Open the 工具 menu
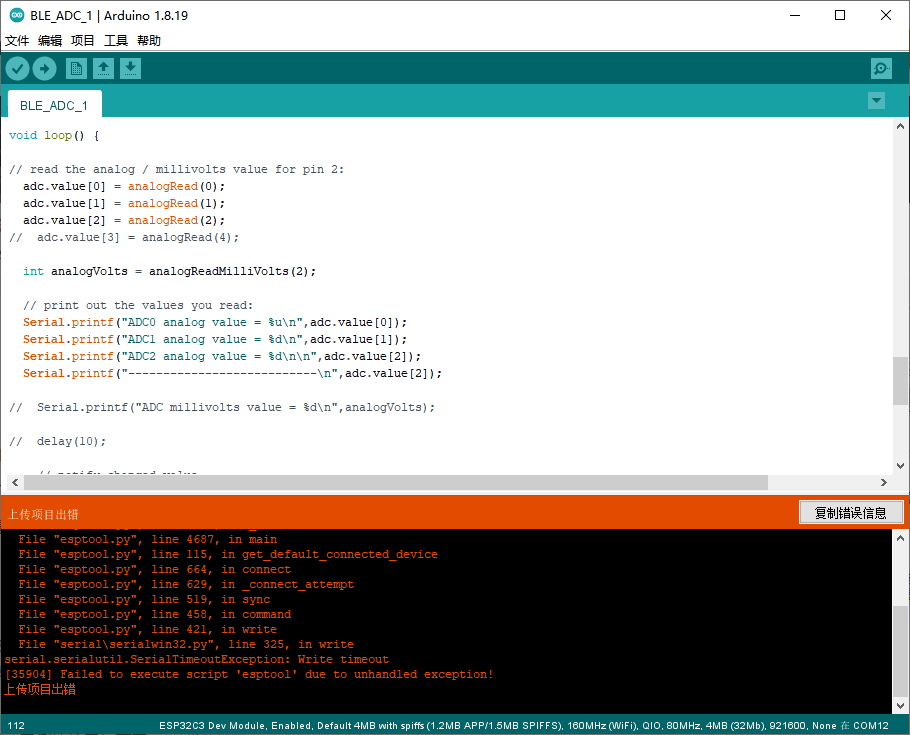The height and width of the screenshot is (735, 910). tap(115, 41)
